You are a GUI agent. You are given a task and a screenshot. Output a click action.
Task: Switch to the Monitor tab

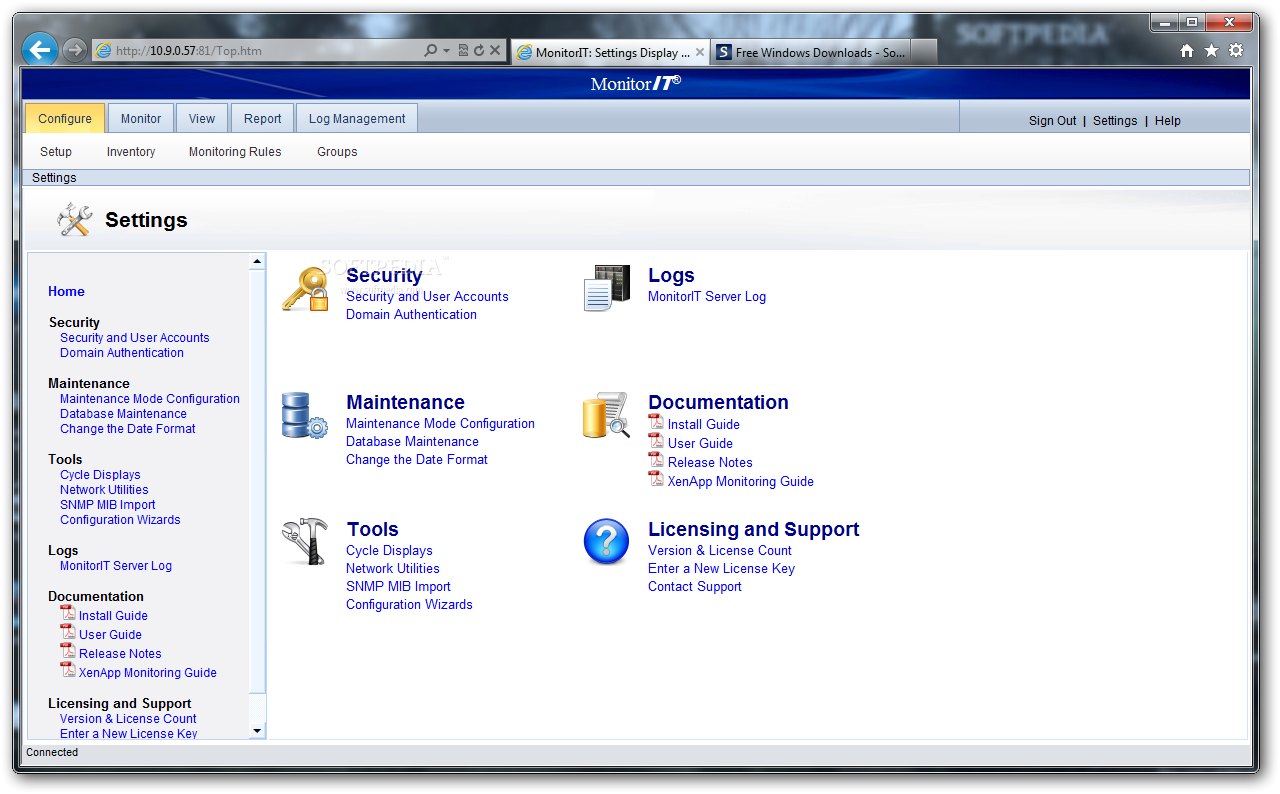(141, 118)
